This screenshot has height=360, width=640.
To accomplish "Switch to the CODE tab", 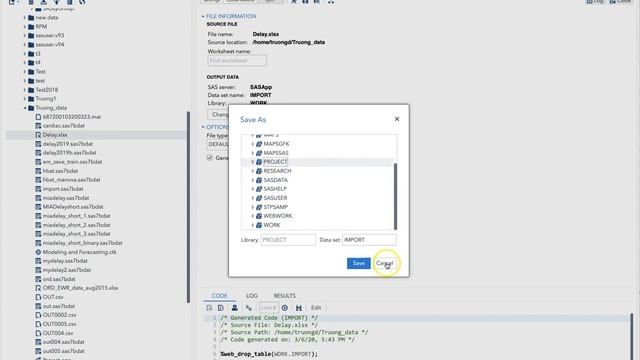I will coord(219,296).
